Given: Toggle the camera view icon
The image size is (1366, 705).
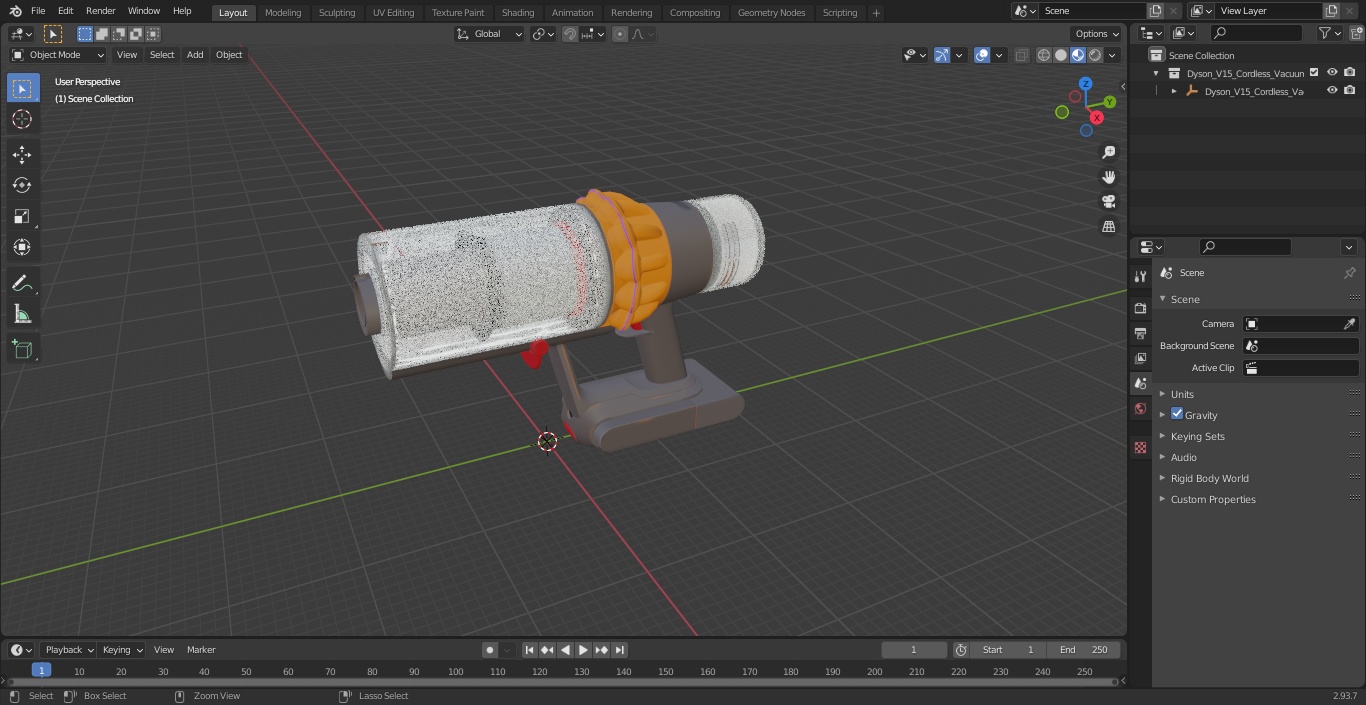Looking at the screenshot, I should [x=1108, y=202].
